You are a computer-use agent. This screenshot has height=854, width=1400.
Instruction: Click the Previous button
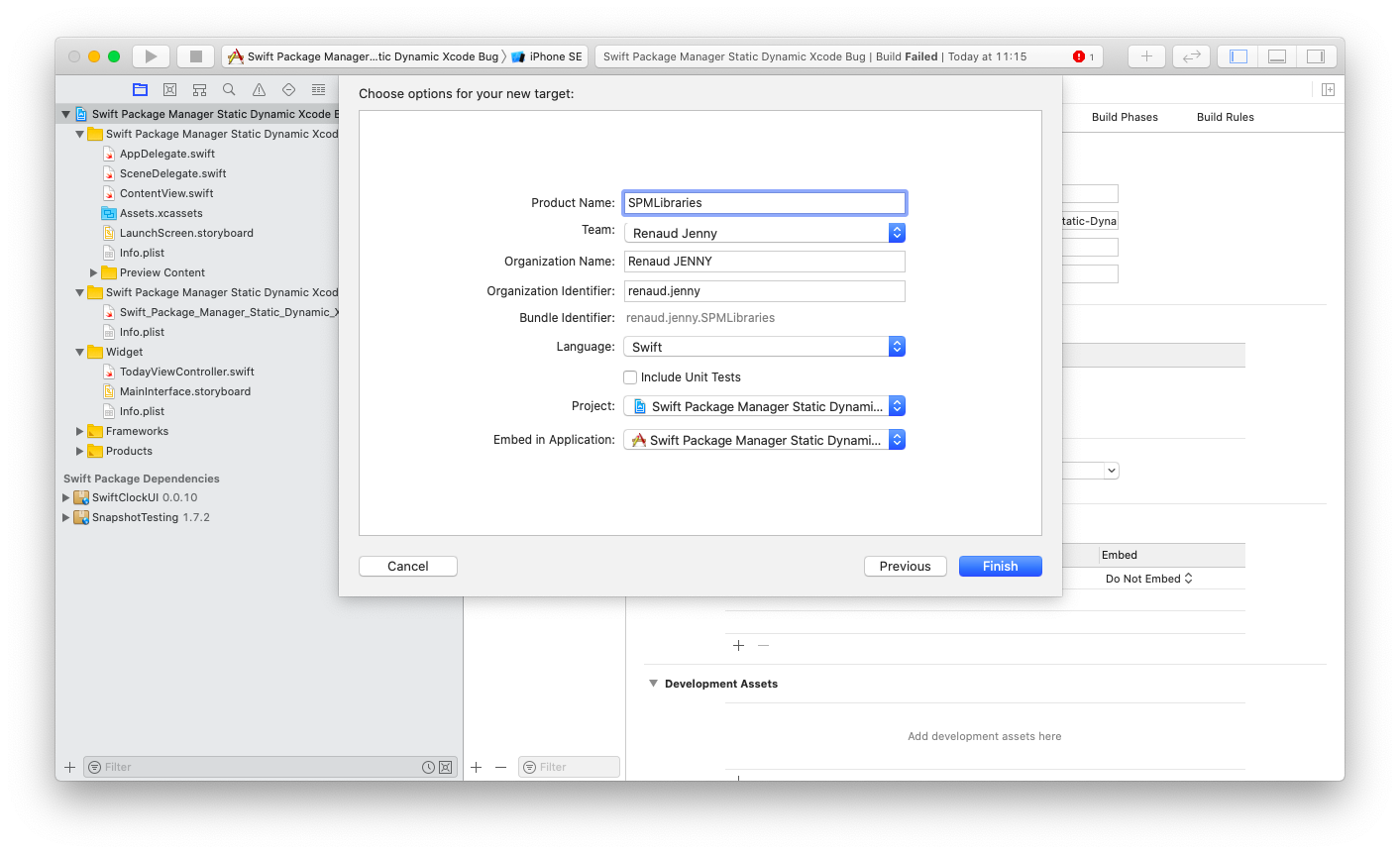905,566
